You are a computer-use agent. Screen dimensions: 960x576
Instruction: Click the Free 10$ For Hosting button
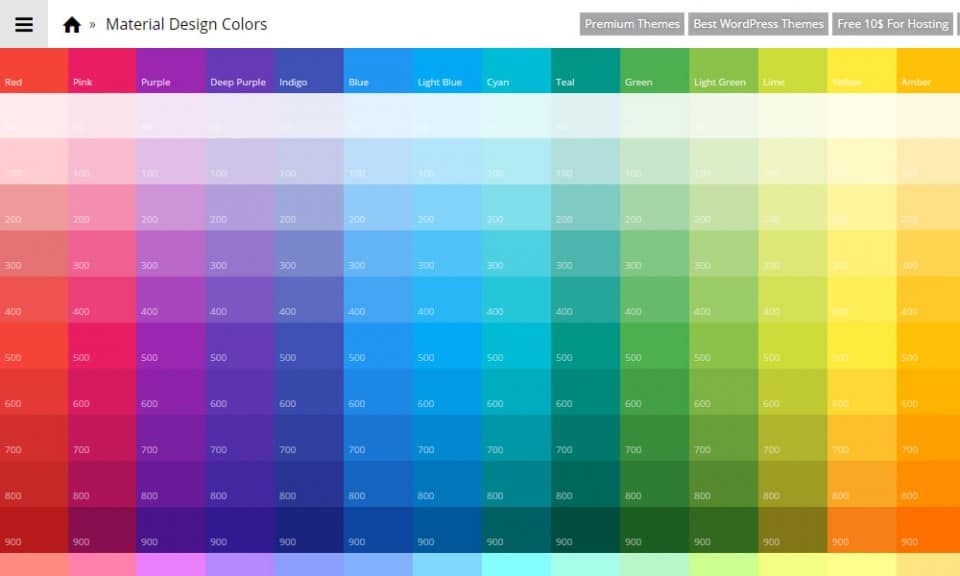click(893, 23)
